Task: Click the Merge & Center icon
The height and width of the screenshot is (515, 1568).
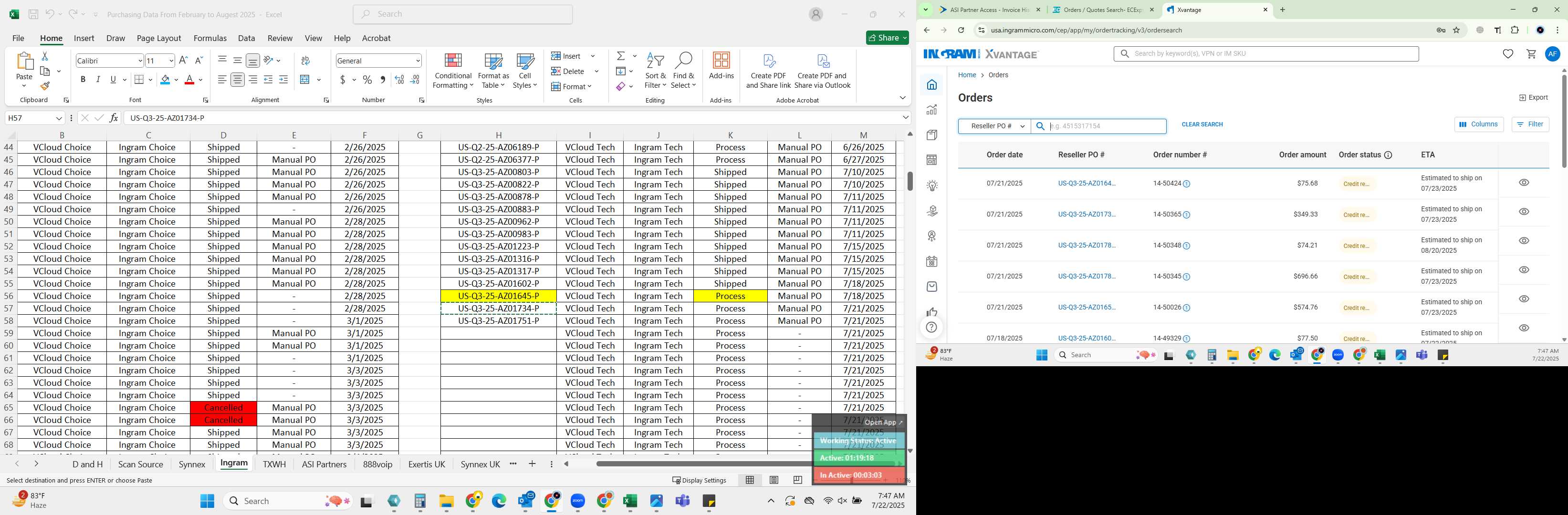Action: coord(305,80)
